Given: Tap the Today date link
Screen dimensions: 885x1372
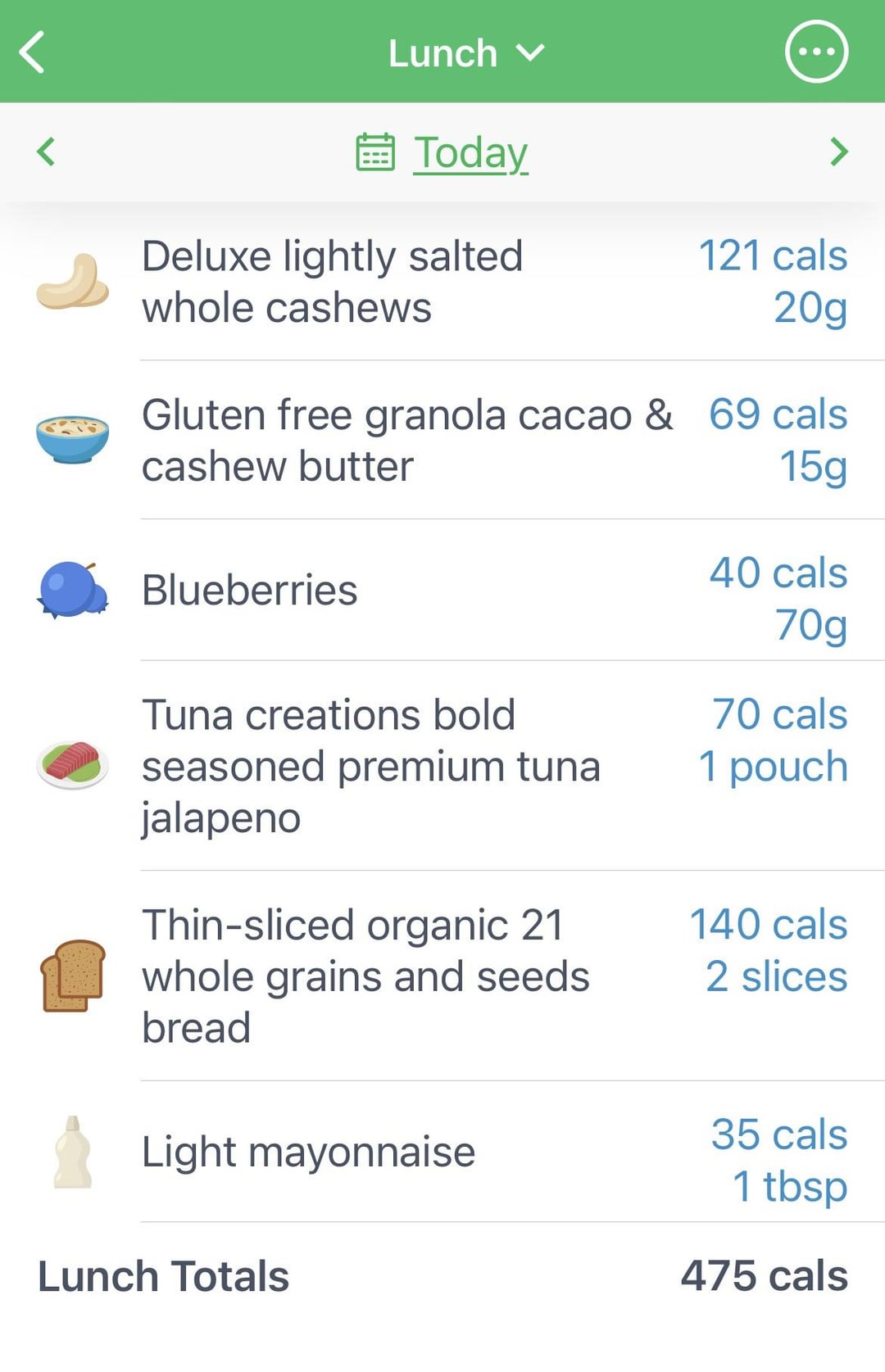Looking at the screenshot, I should 470,153.
